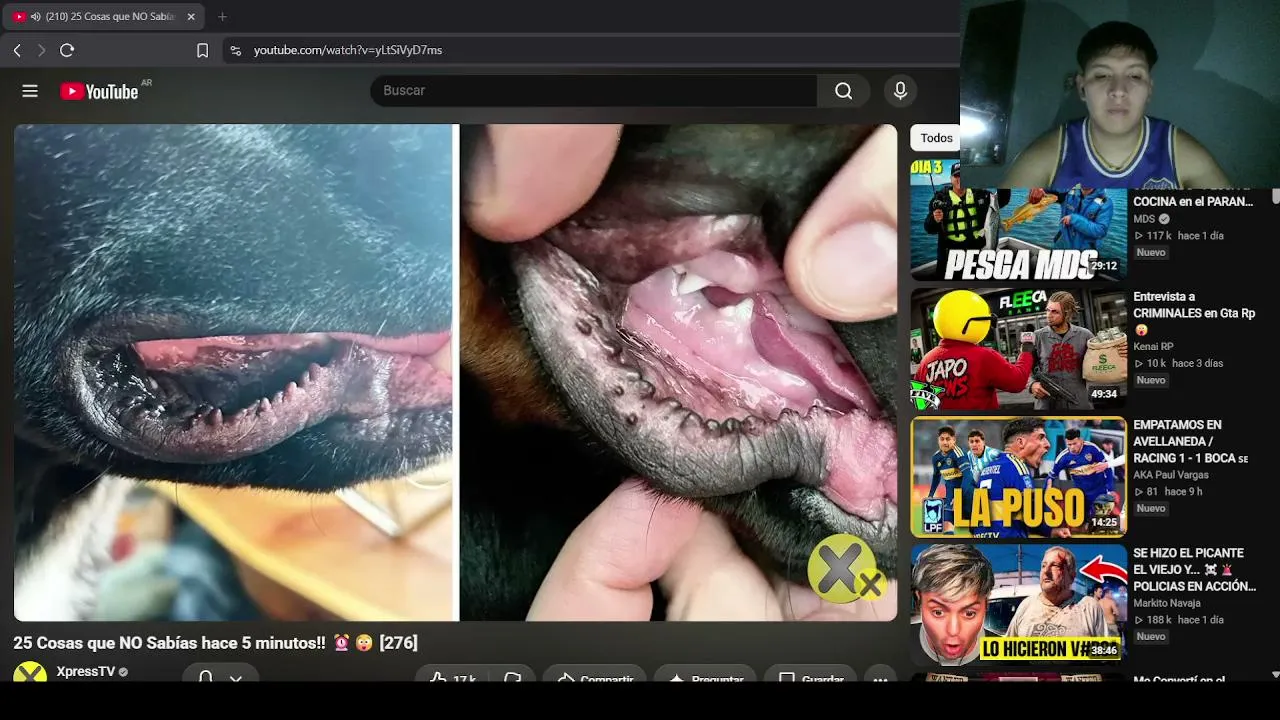
Task: Click the youtube.com address bar URL
Action: (x=348, y=50)
